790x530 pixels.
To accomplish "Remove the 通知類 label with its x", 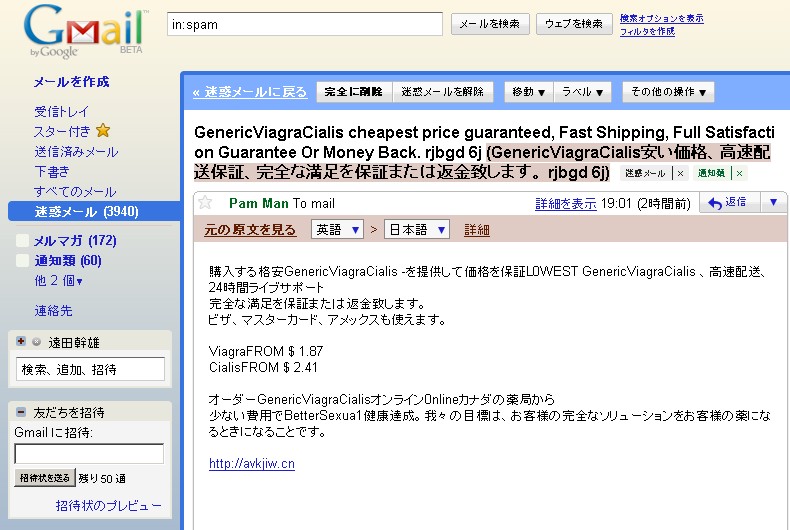I will click(739, 173).
